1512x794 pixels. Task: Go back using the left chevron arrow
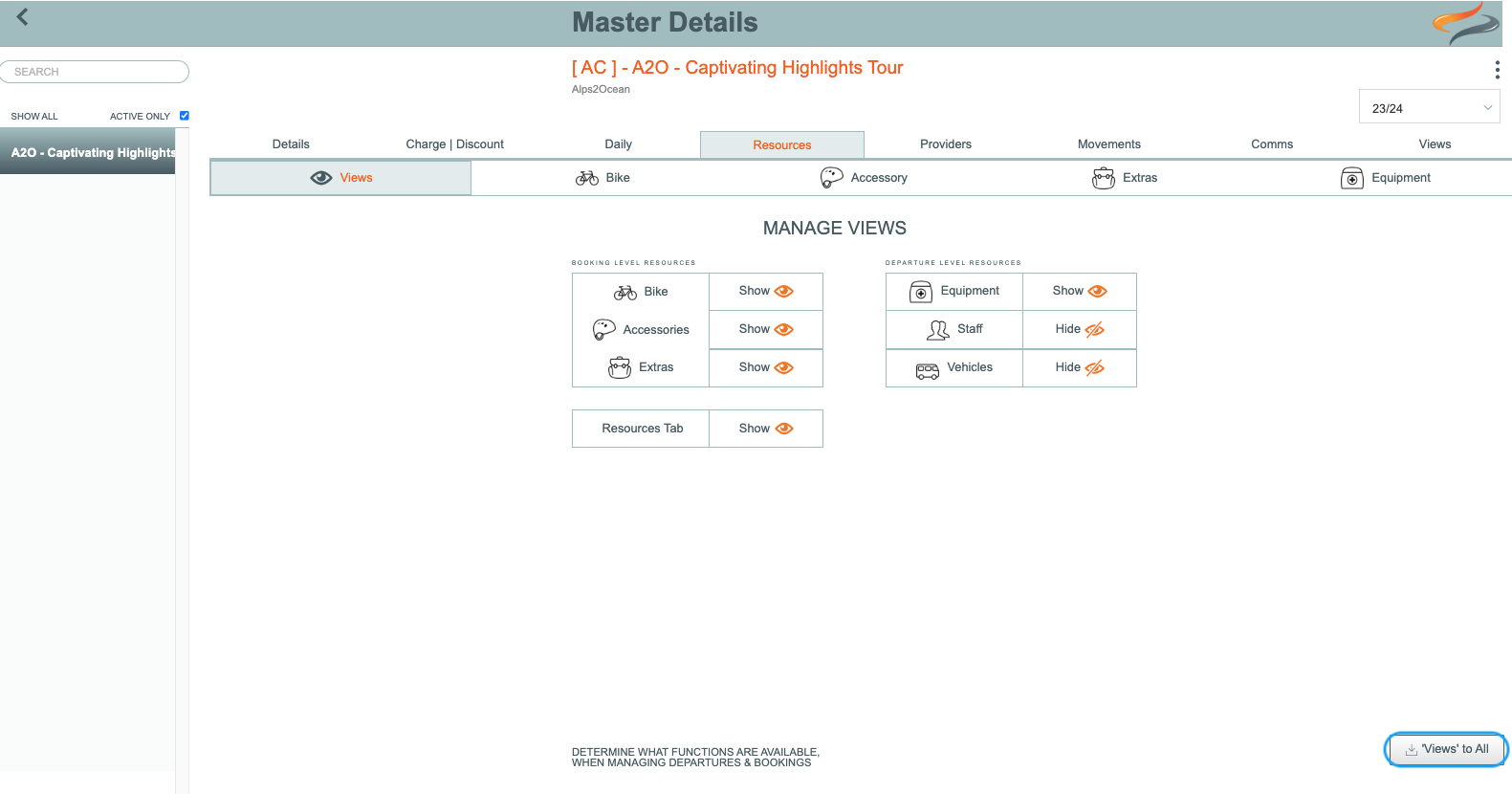point(22,16)
